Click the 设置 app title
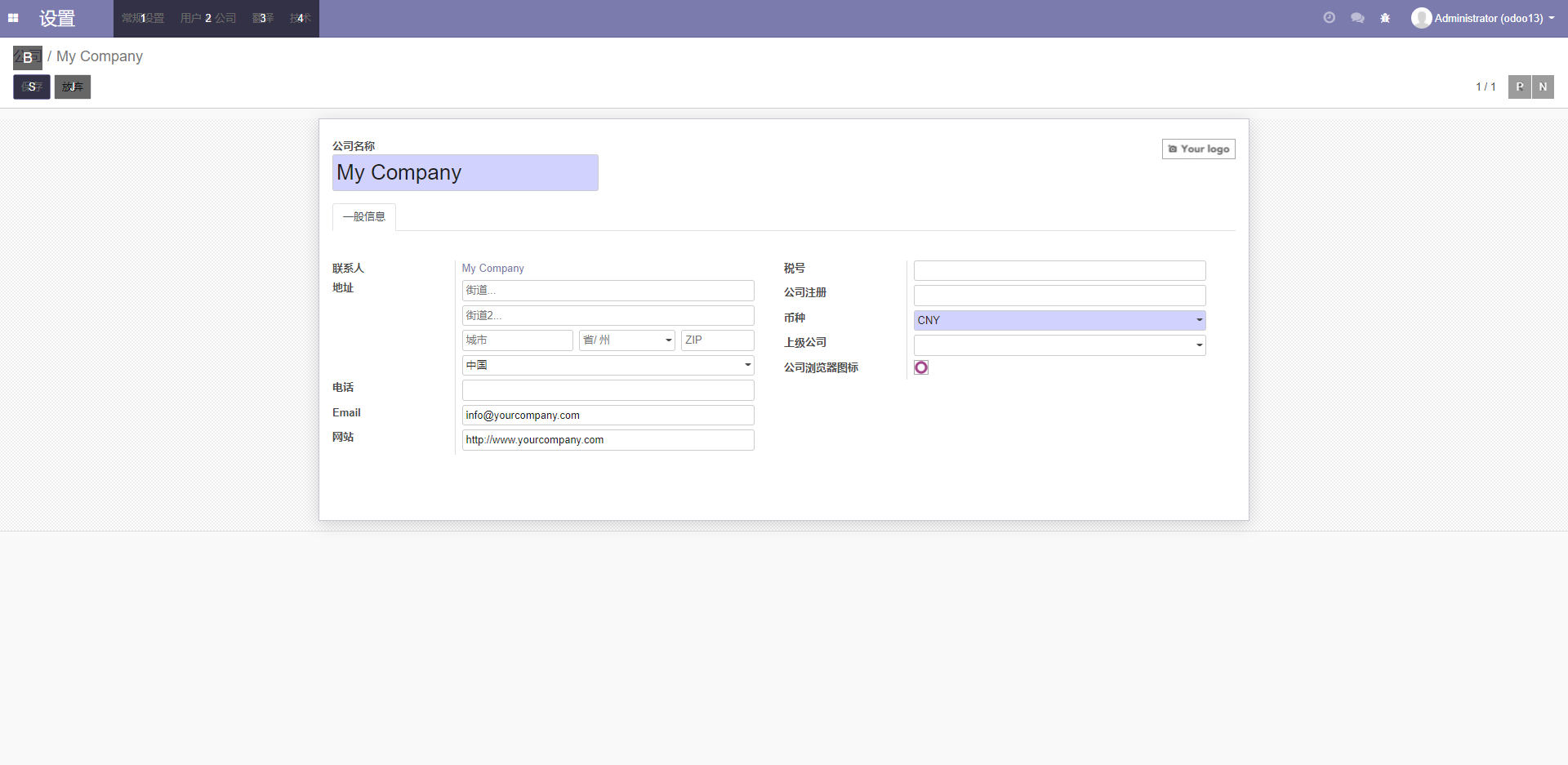This screenshot has height=765, width=1568. click(57, 18)
